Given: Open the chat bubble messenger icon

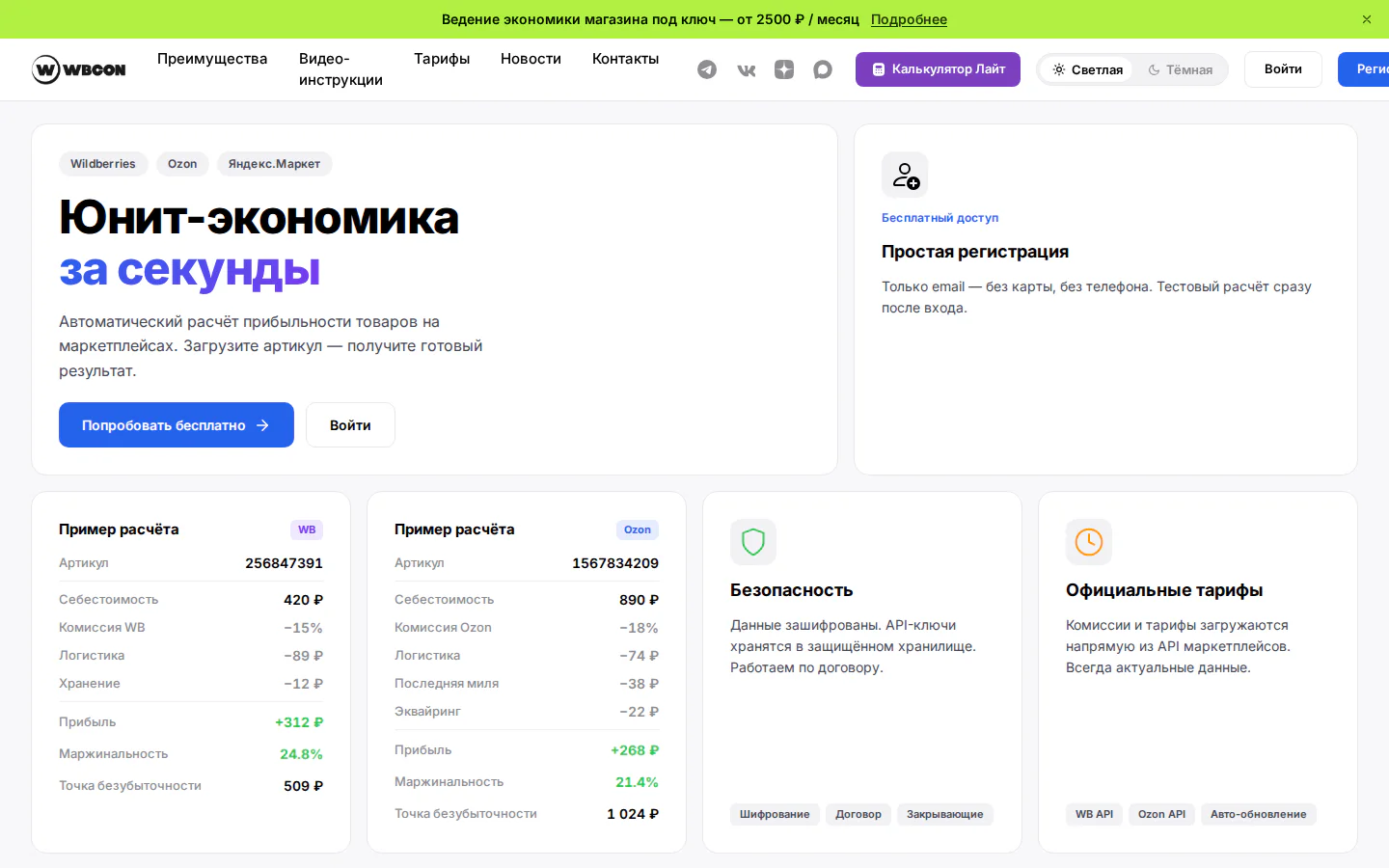Looking at the screenshot, I should point(823,69).
